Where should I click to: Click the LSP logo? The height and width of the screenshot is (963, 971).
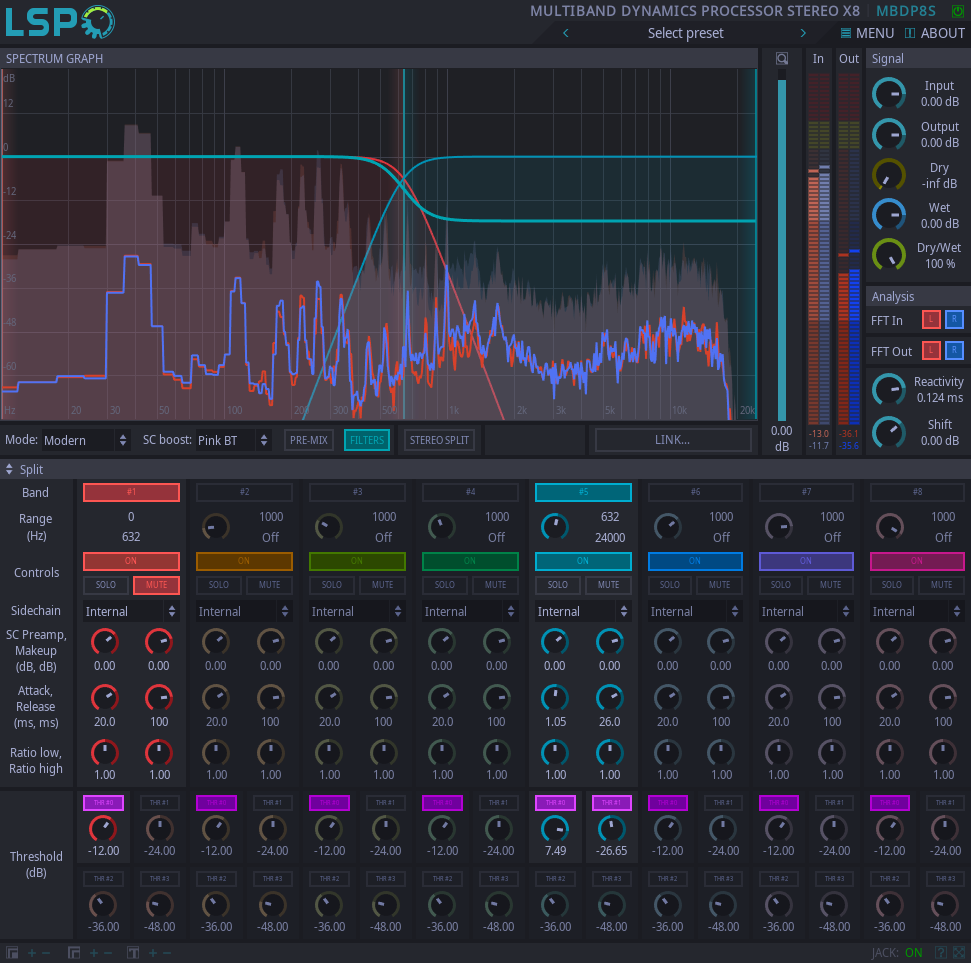point(60,22)
